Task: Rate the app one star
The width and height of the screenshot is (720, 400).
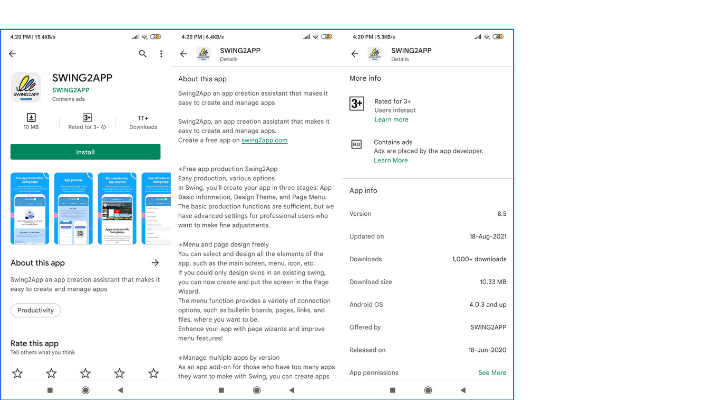Action: pos(17,373)
